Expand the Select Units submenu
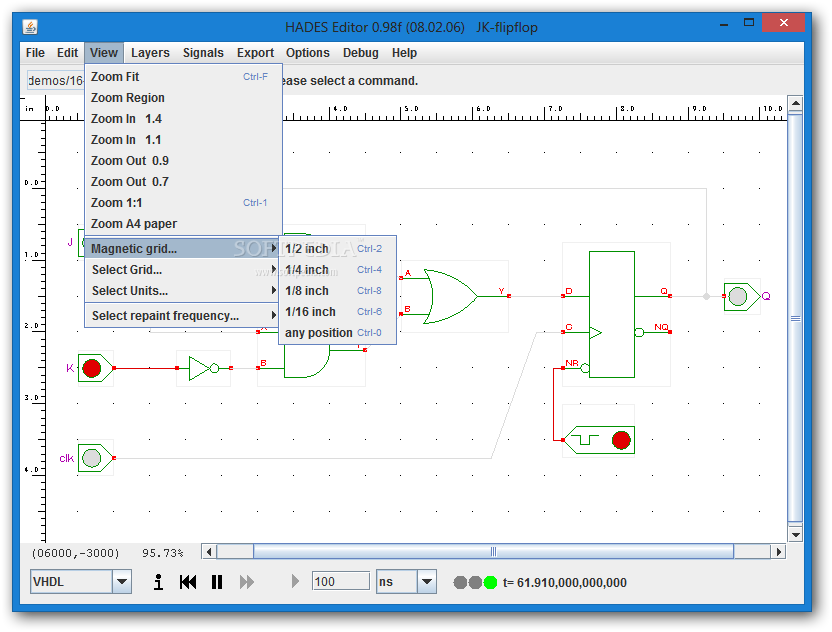Screen dimensions: 832x632 click(183, 291)
